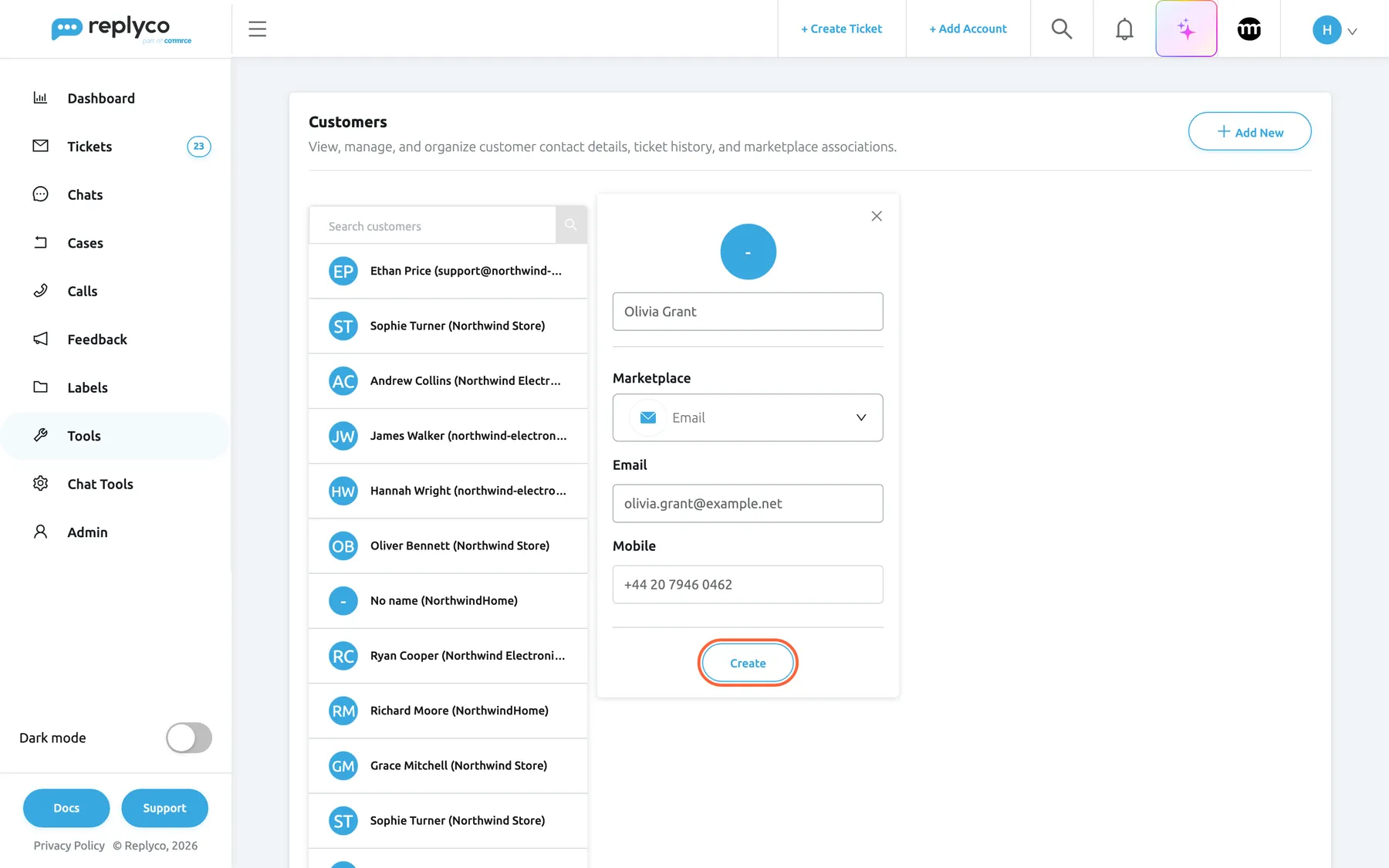The image size is (1389, 868).
Task: Click the Create button
Action: 748,663
